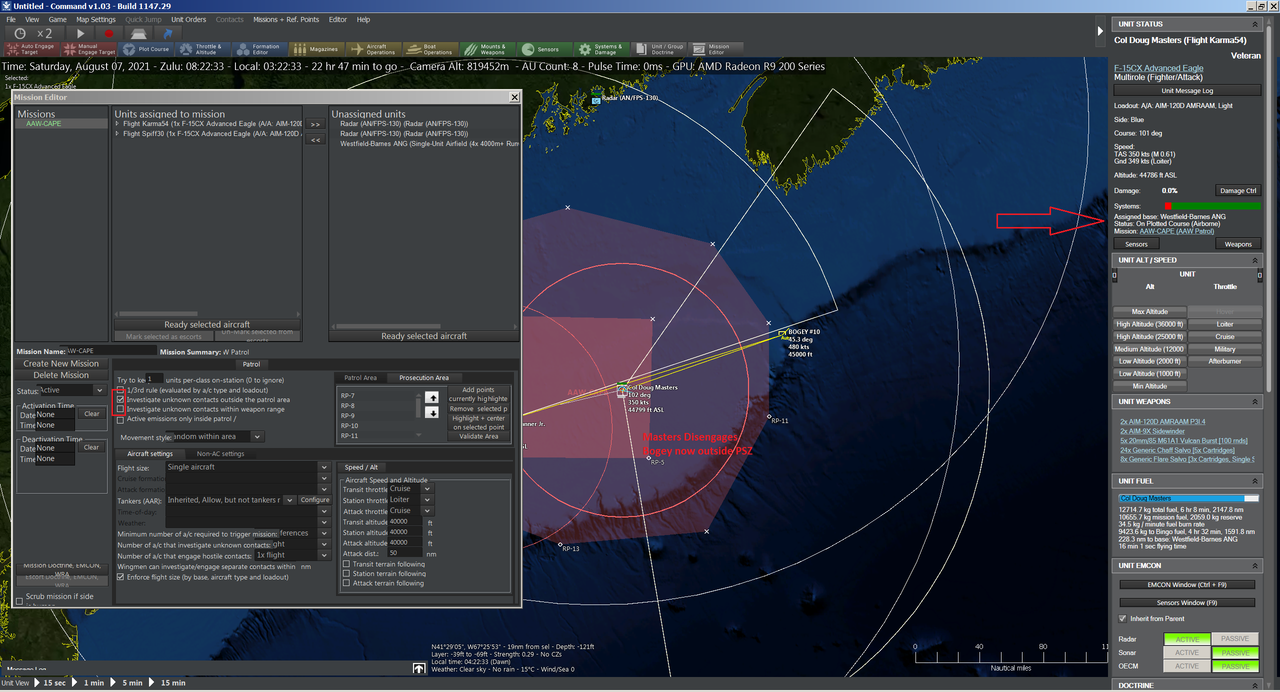Collapse the UNIT STATUS panel

1255,24
